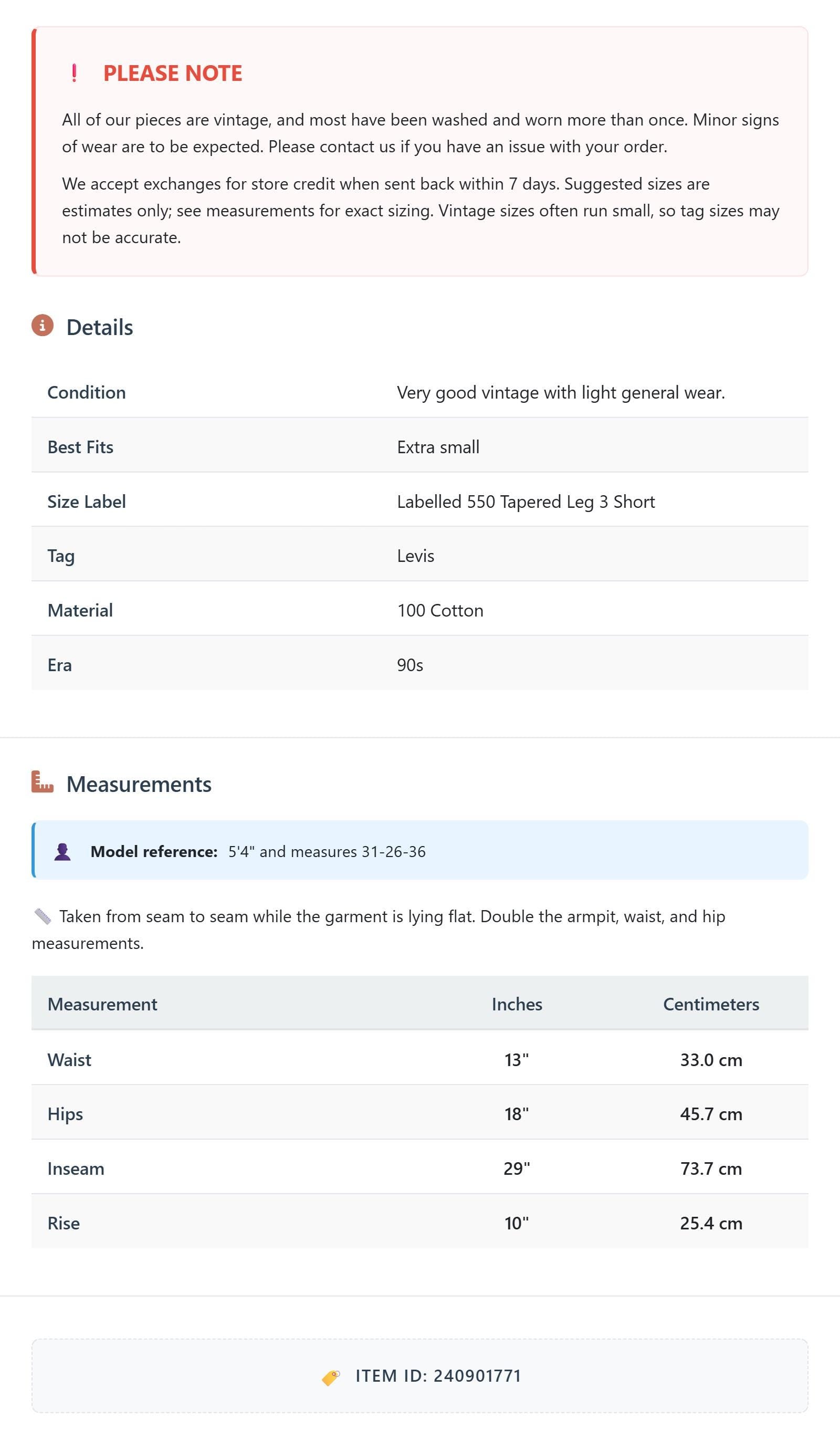Click the Tag value 'Levis'
840x1440 pixels.
coord(415,556)
